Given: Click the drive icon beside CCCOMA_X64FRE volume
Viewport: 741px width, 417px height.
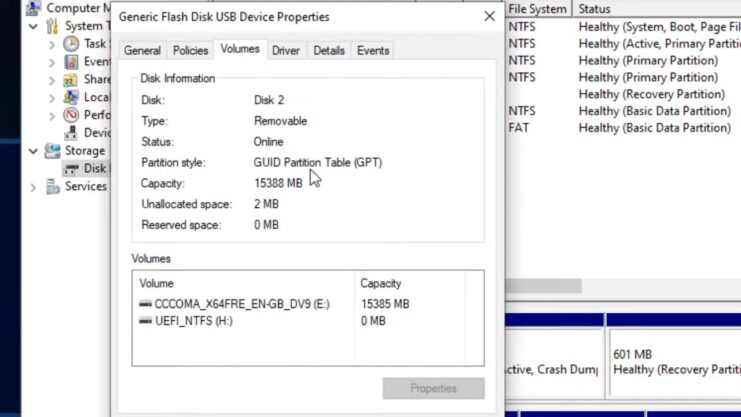Looking at the screenshot, I should point(146,304).
